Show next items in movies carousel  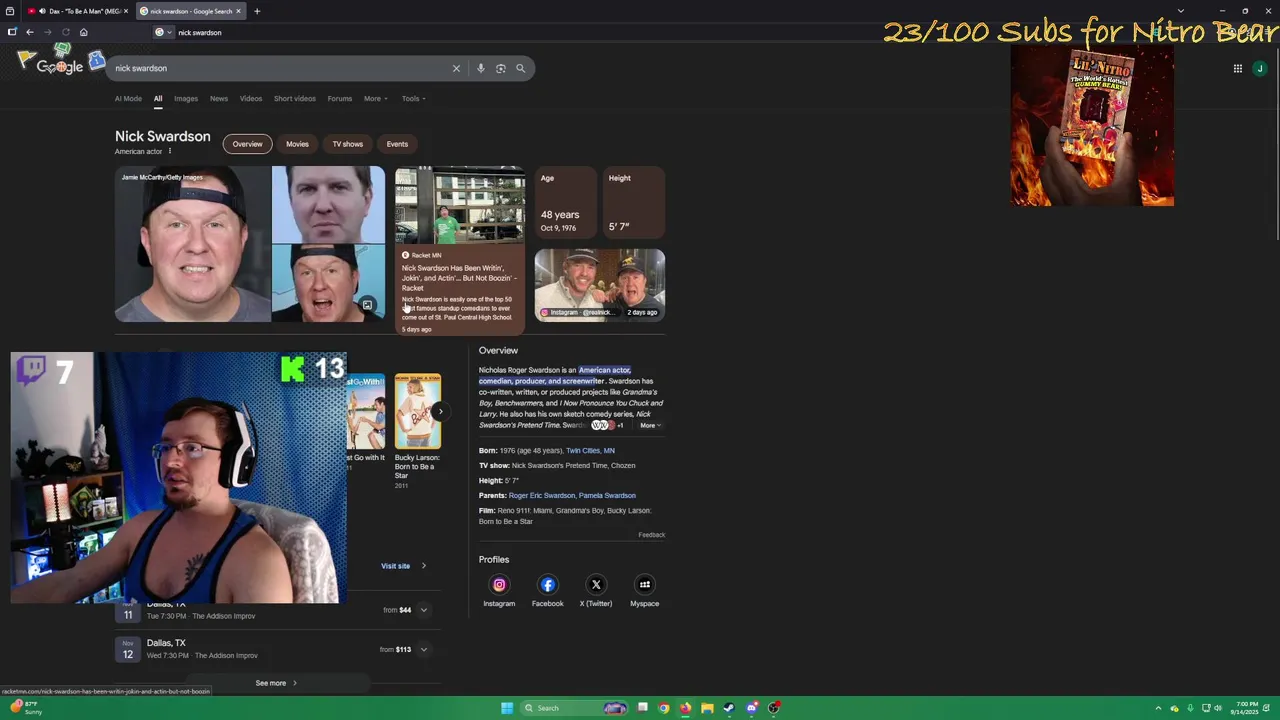coord(439,411)
